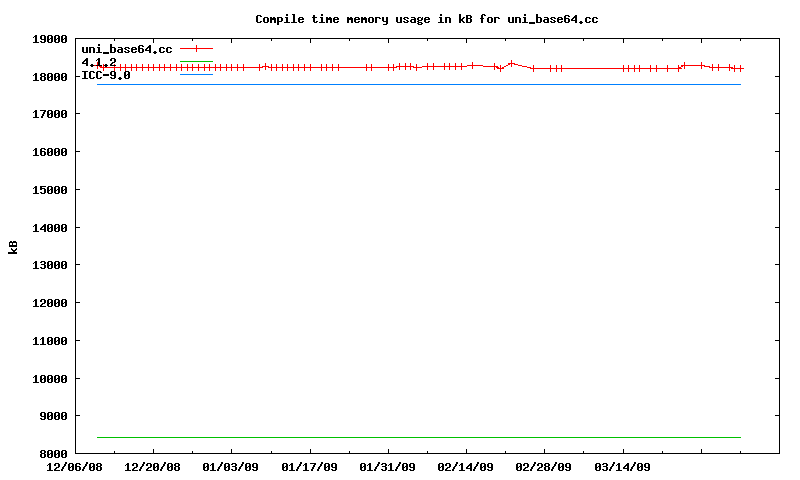The image size is (800, 480).
Task: Click the light blue line below 18000 kB
Action: tap(420, 84)
